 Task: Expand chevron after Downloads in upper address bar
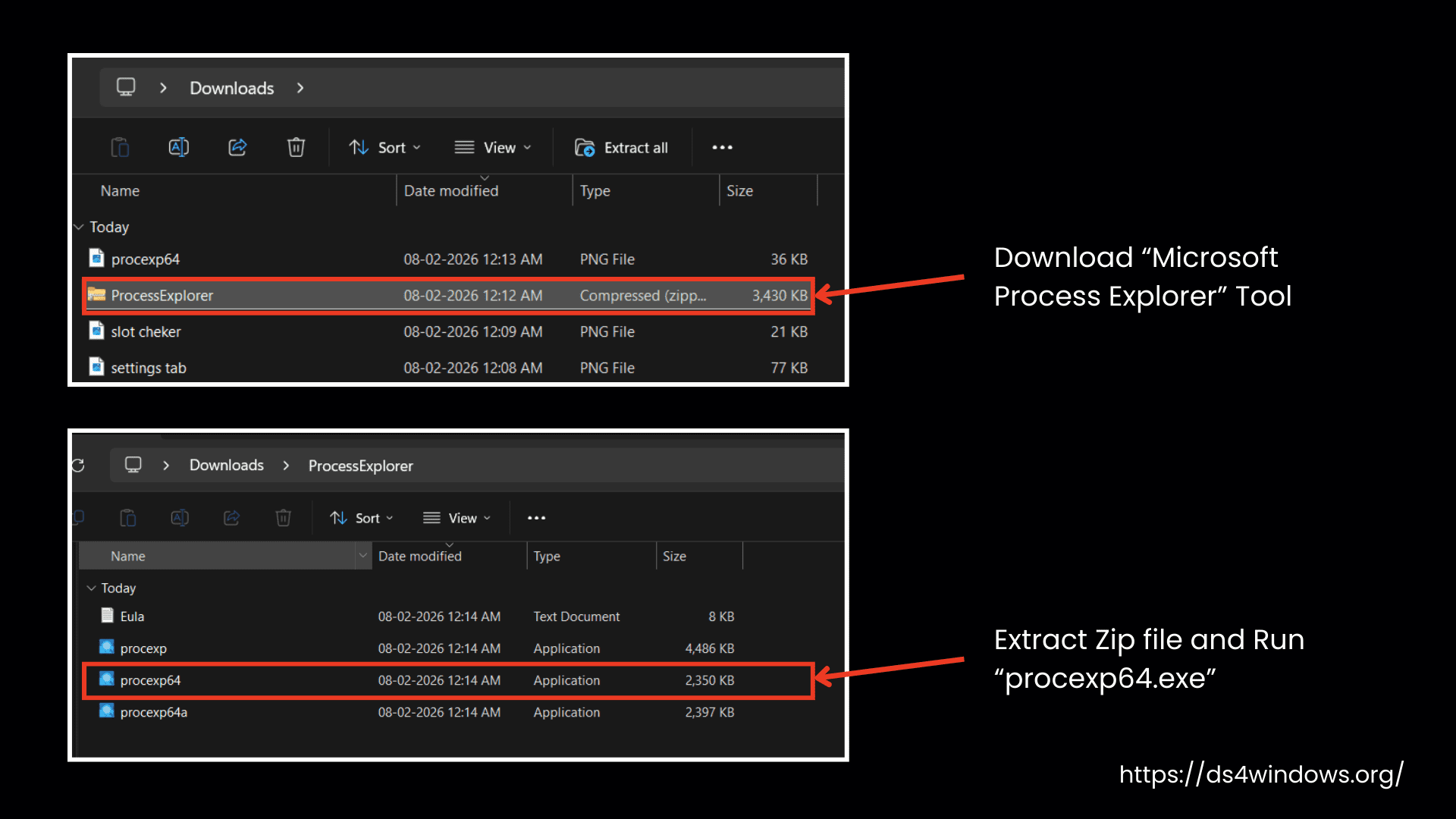(300, 88)
